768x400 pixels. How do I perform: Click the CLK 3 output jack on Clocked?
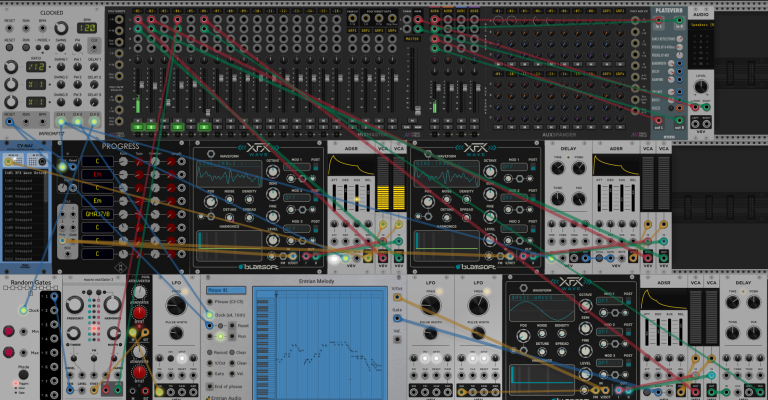pyautogui.click(x=94, y=121)
